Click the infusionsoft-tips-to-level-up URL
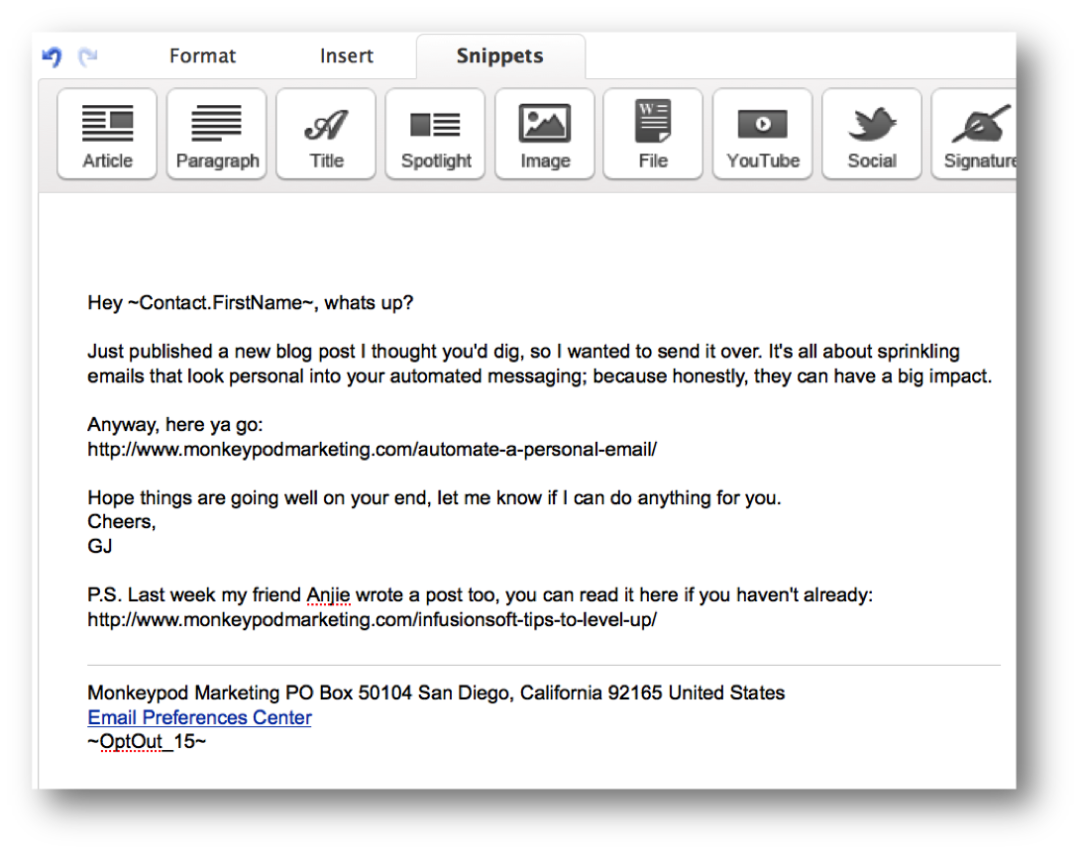The image size is (1080, 853). (372, 619)
